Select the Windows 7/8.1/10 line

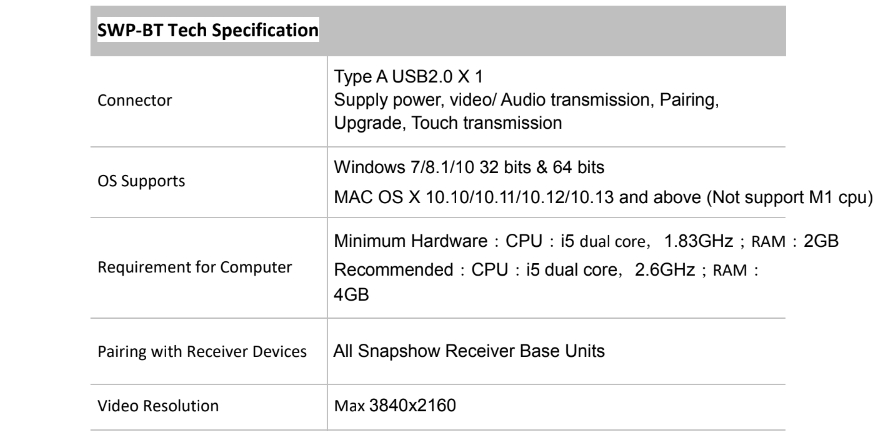point(469,167)
